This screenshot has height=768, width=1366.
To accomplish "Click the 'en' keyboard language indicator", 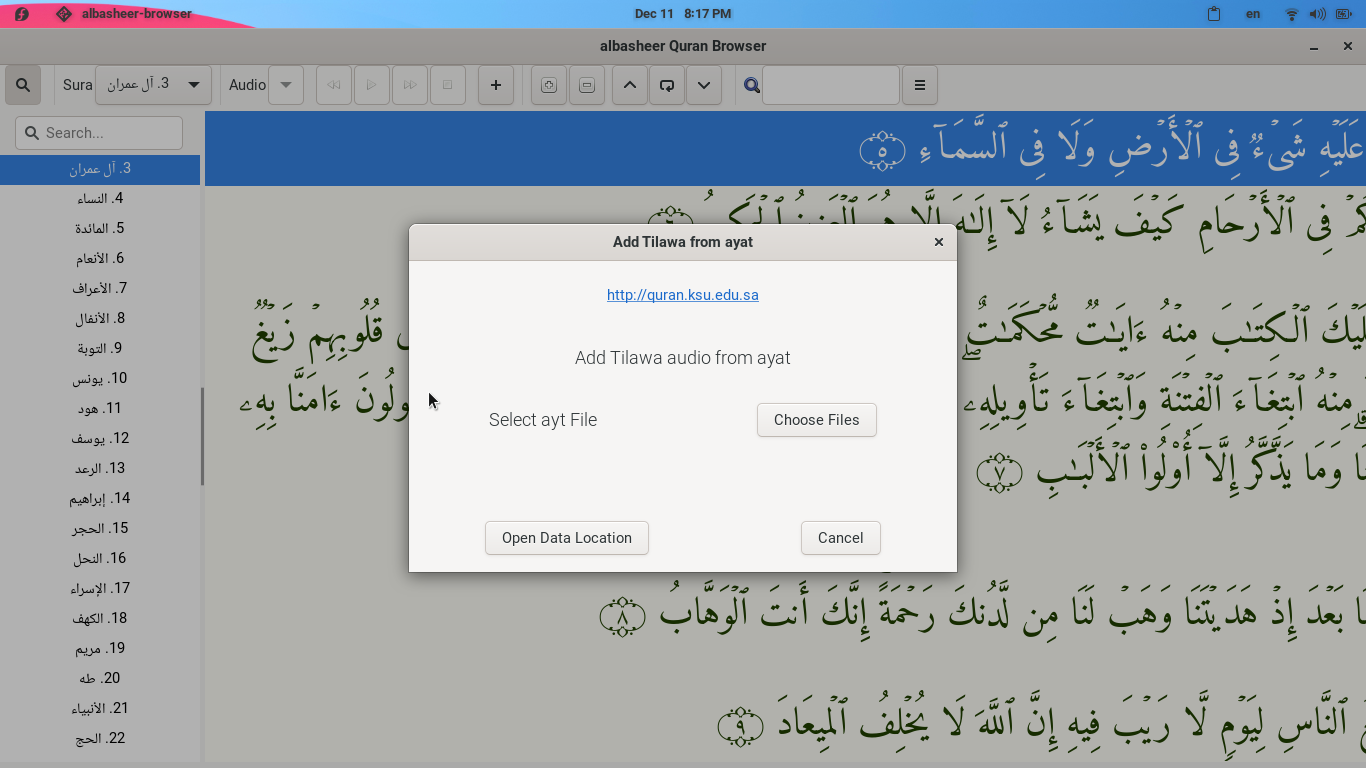I will (1253, 14).
